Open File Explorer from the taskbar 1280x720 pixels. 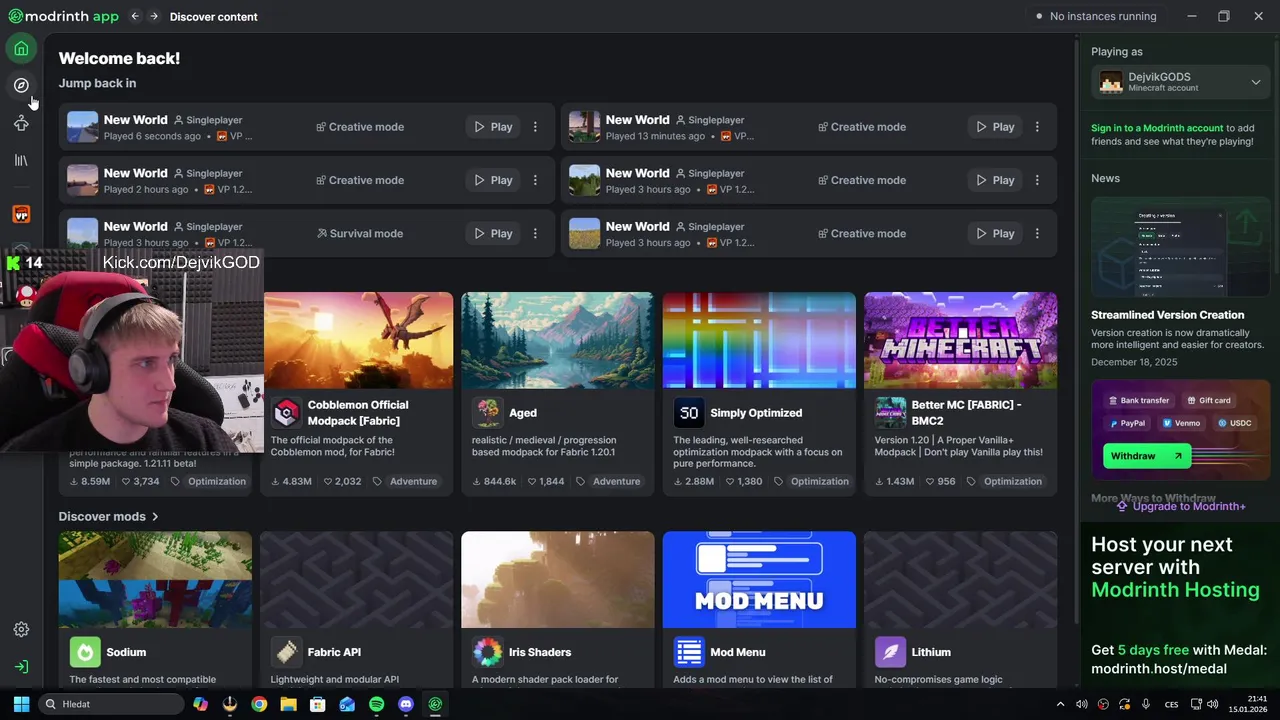coord(288,704)
